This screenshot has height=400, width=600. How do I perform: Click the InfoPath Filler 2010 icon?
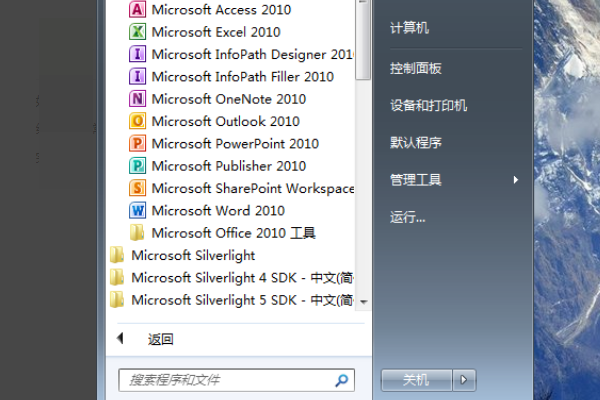click(137, 76)
